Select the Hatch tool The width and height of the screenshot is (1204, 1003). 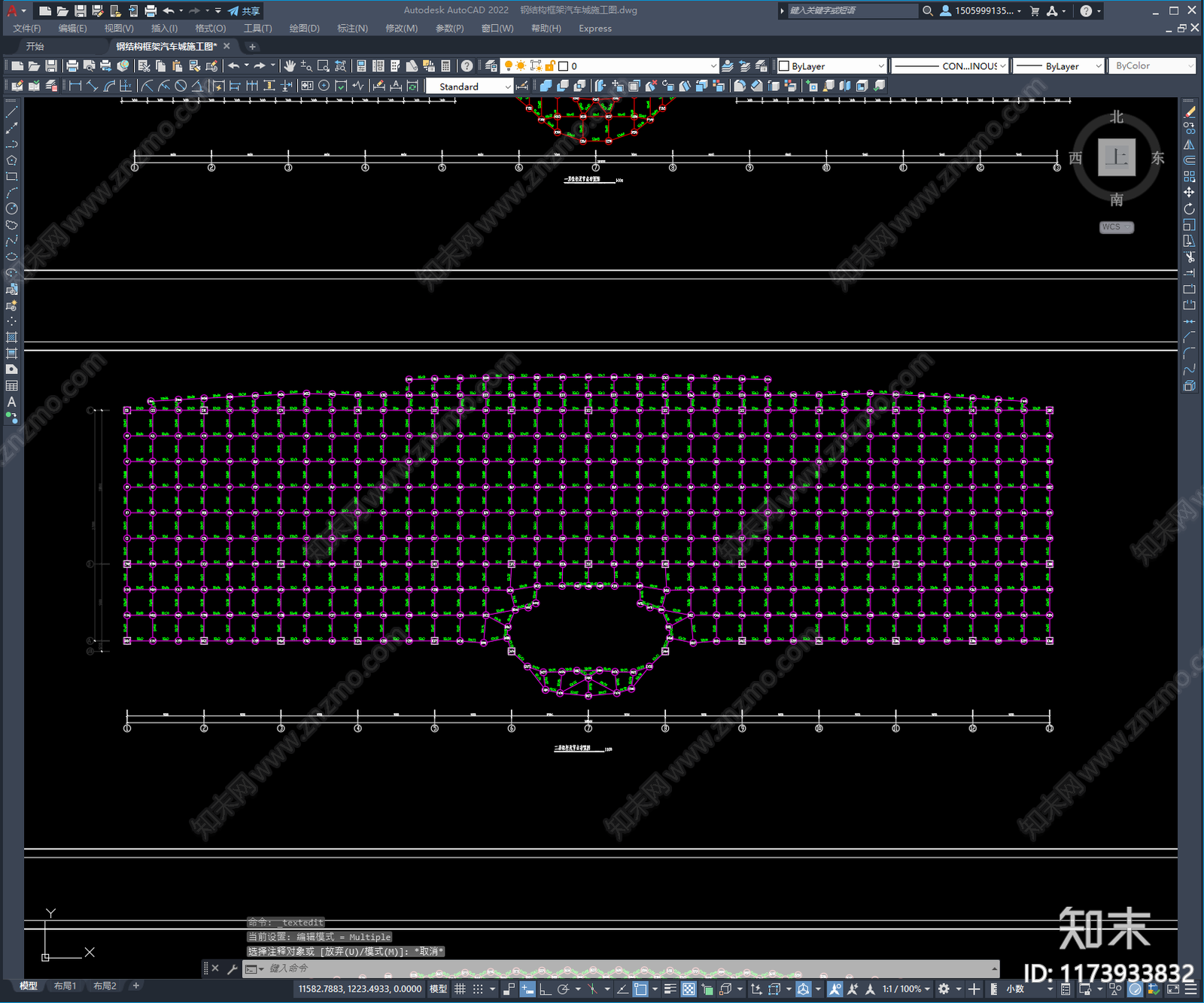point(11,337)
